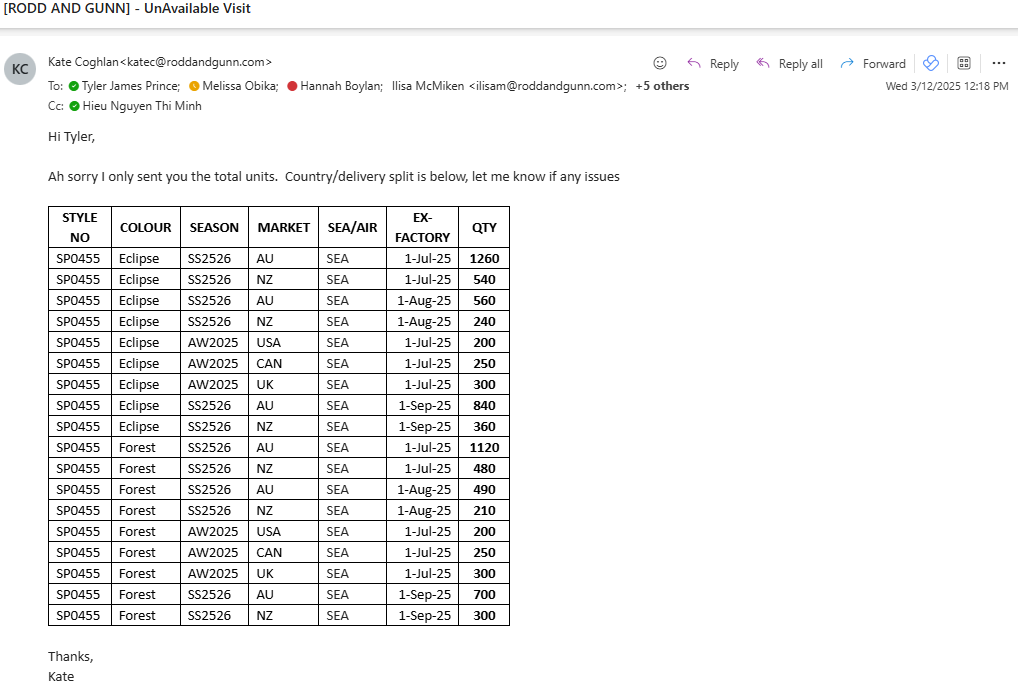Click the Reply all arrow icon

click(763, 63)
